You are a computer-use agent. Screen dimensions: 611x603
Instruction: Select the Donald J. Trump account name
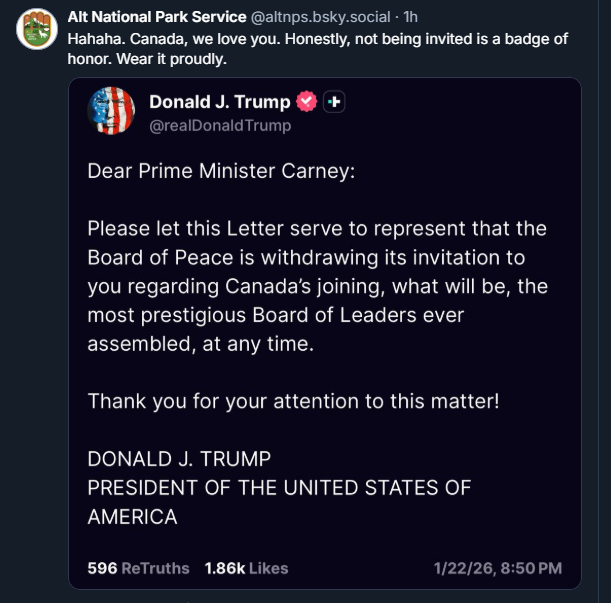tap(219, 102)
